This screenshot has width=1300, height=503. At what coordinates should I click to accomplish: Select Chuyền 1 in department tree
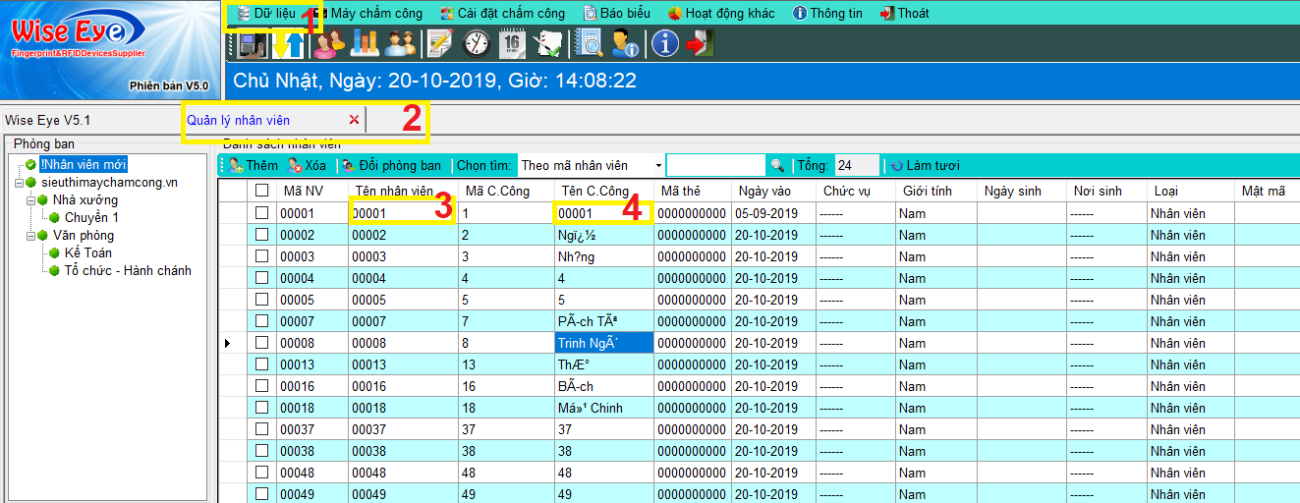(x=92, y=218)
